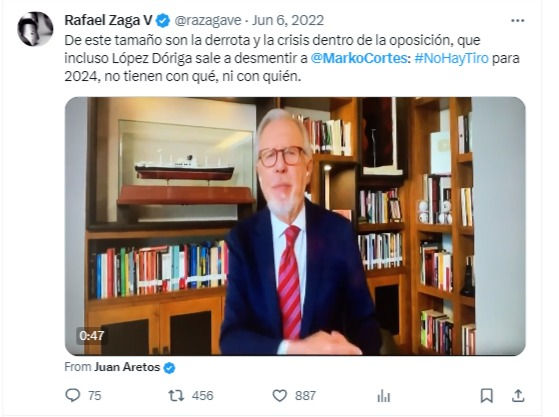This screenshot has width=559, height=417.
Task: Open the #NoHayTiro hashtag
Action: pyautogui.click(x=451, y=58)
